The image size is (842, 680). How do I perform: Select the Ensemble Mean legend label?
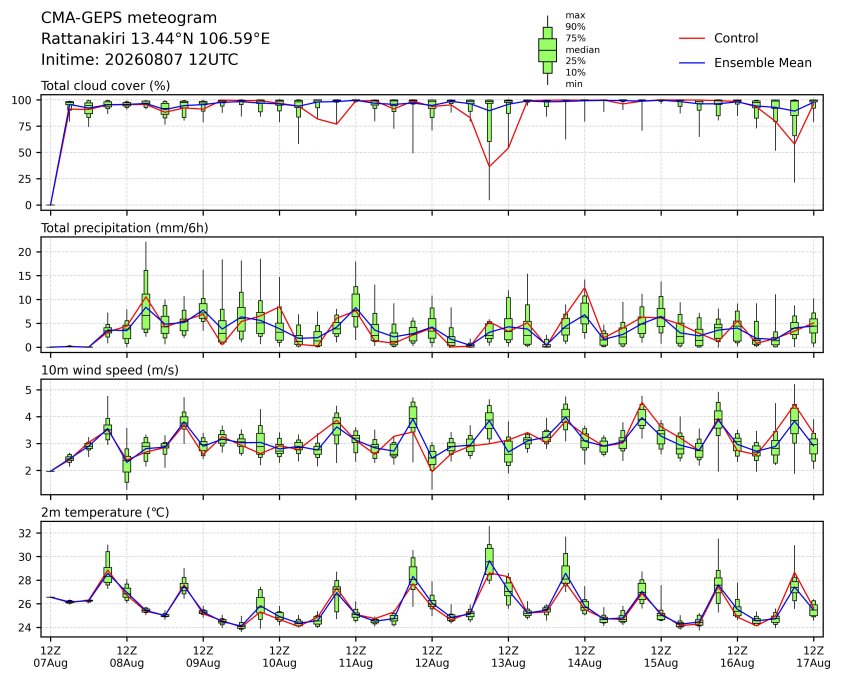coord(763,63)
